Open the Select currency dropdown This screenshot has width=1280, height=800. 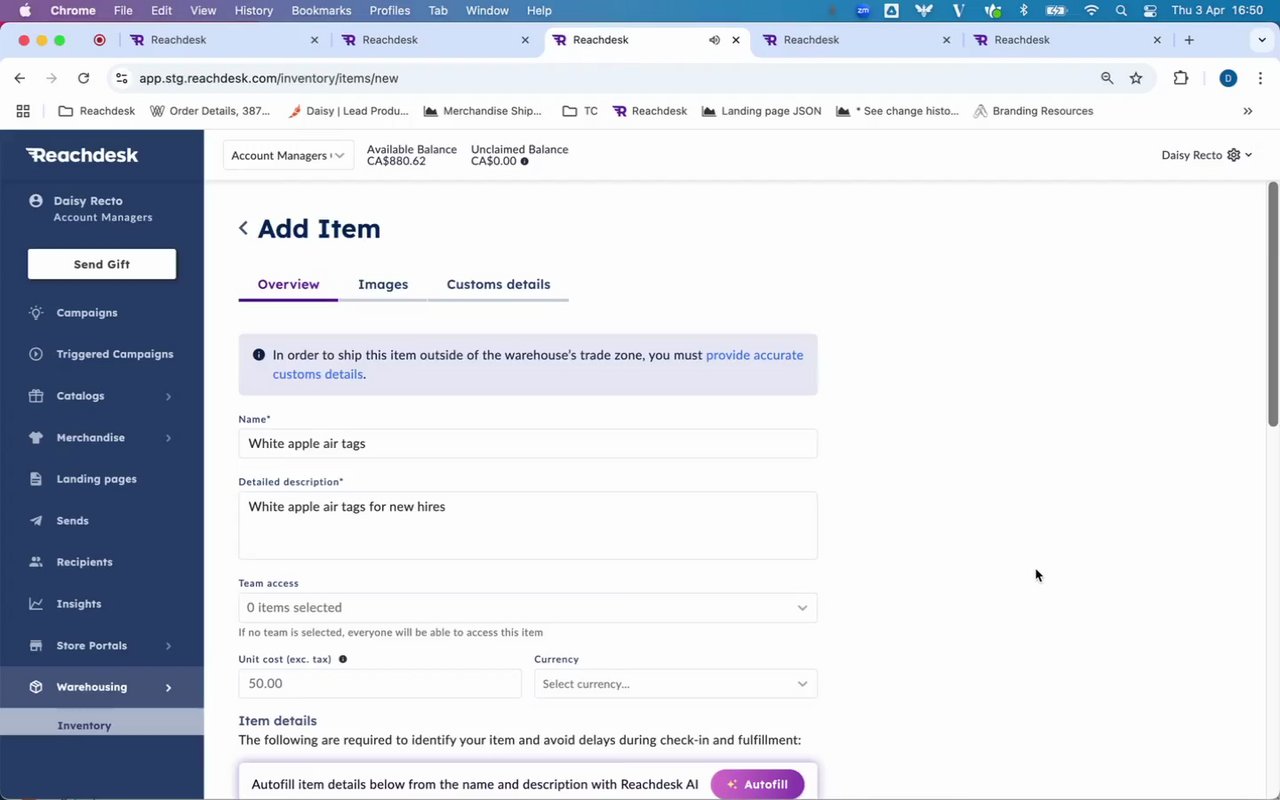676,684
